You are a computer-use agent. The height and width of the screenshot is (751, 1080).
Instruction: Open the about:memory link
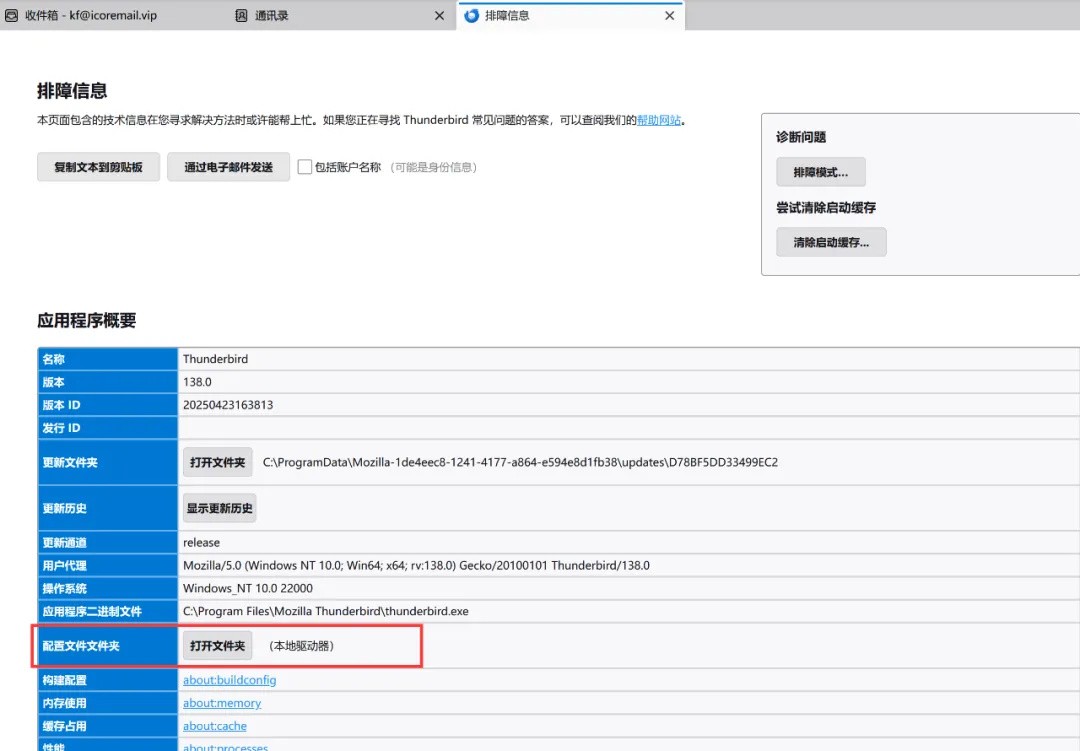pyautogui.click(x=222, y=703)
